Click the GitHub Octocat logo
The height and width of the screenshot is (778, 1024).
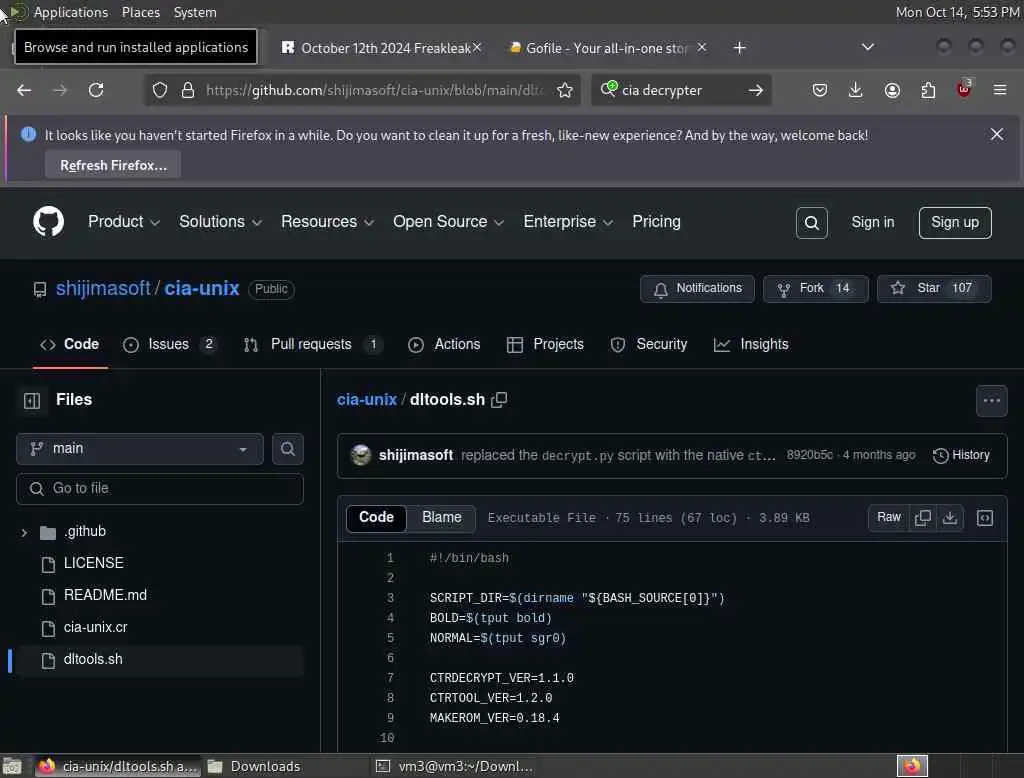pyautogui.click(x=49, y=221)
